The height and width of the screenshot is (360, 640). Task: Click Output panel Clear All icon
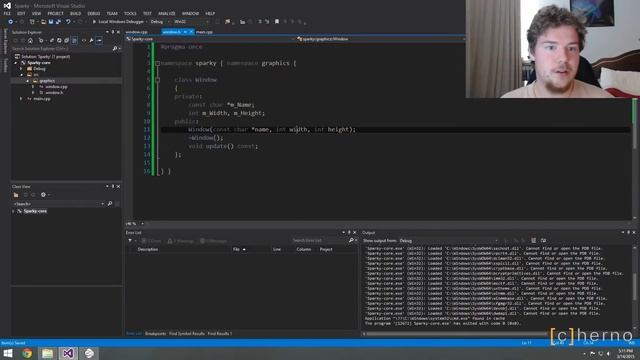tap(533, 240)
